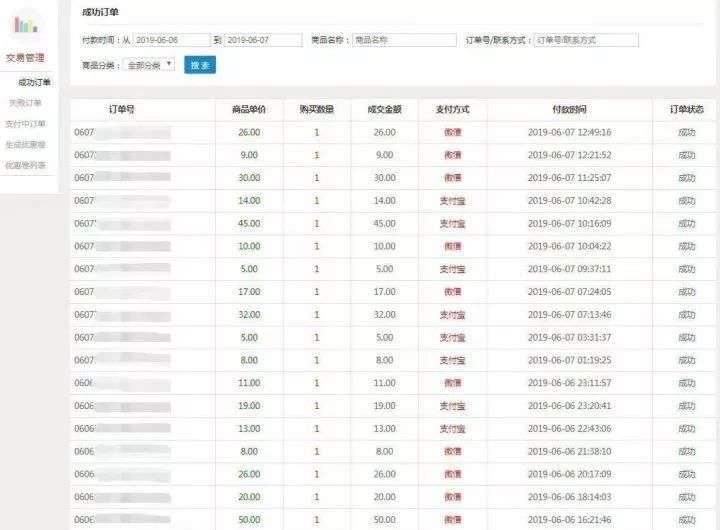Click 微信 in the 16:21:46 order row
The width and height of the screenshot is (720, 530).
pos(453,520)
